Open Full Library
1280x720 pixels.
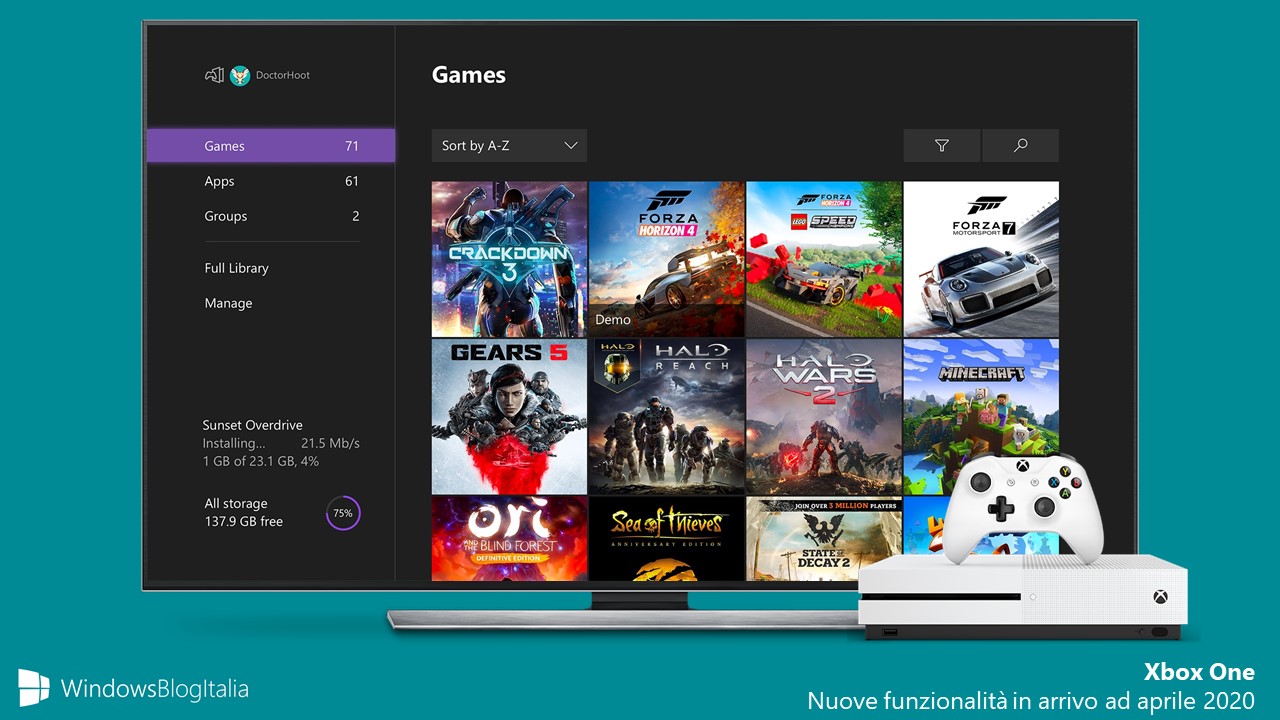tap(236, 268)
